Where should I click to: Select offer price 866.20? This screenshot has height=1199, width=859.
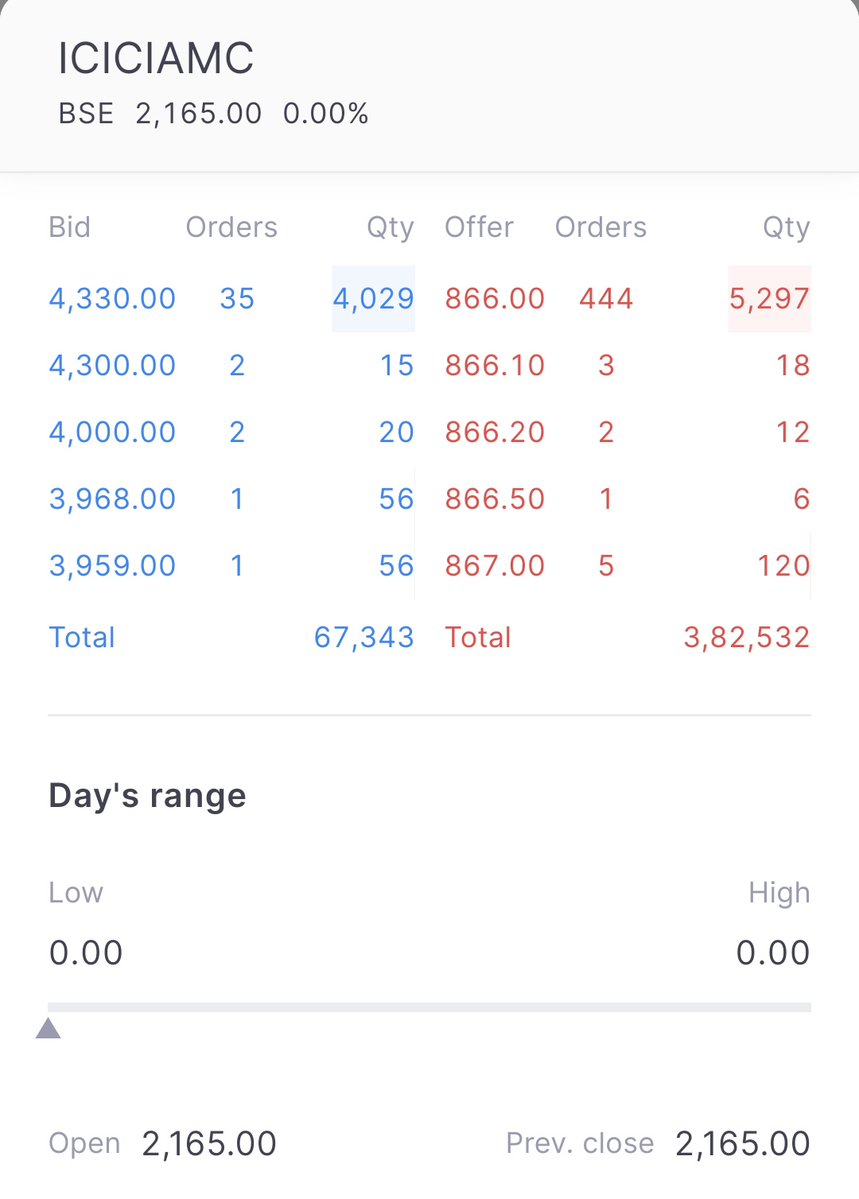tap(495, 432)
